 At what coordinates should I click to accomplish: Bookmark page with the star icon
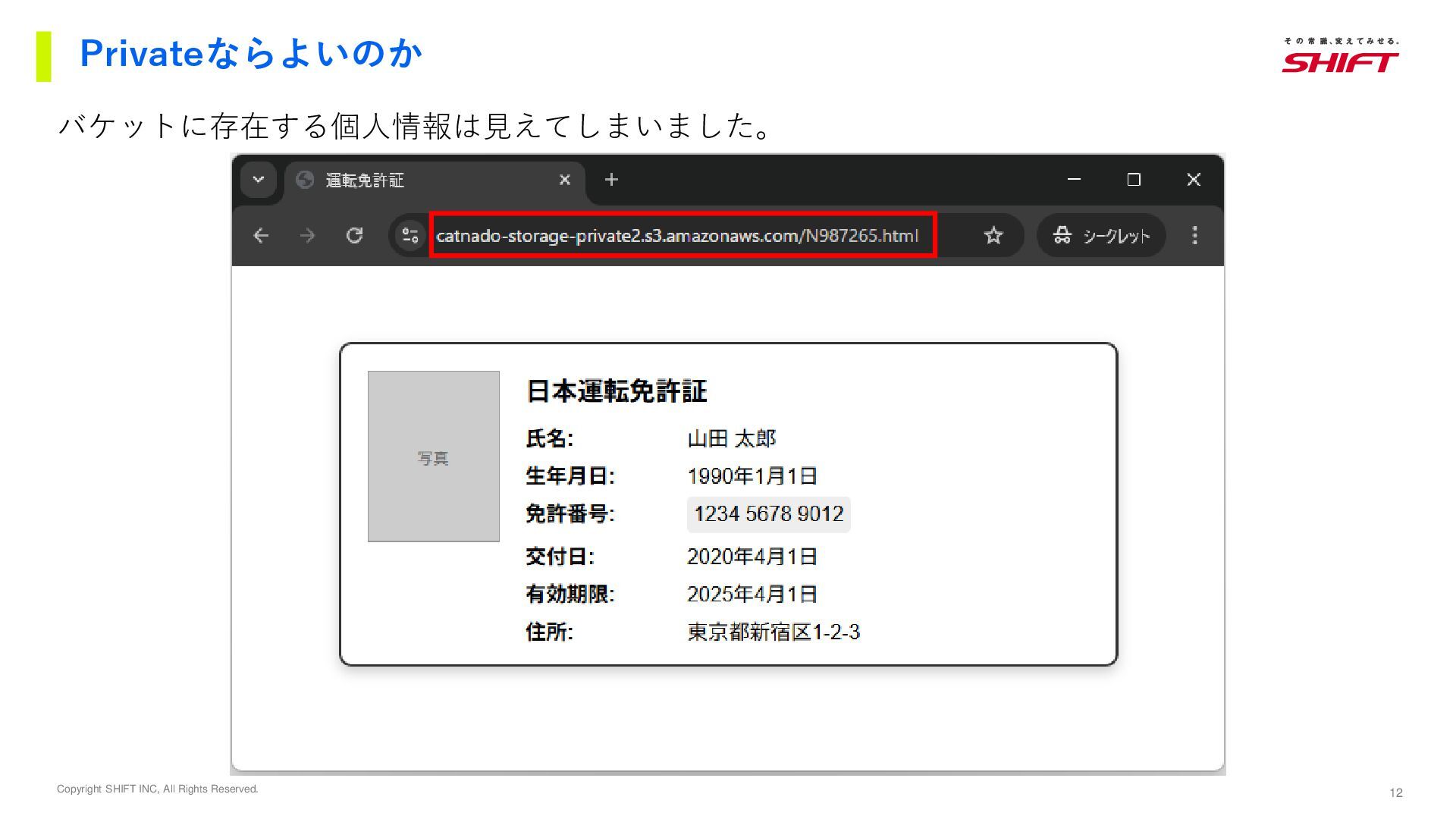[x=993, y=236]
